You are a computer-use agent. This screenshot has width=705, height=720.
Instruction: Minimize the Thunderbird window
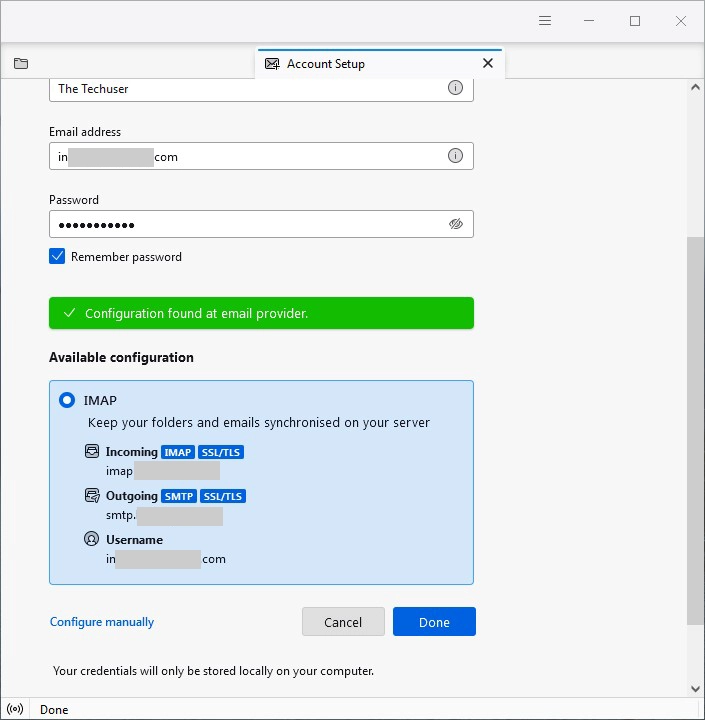coord(589,21)
